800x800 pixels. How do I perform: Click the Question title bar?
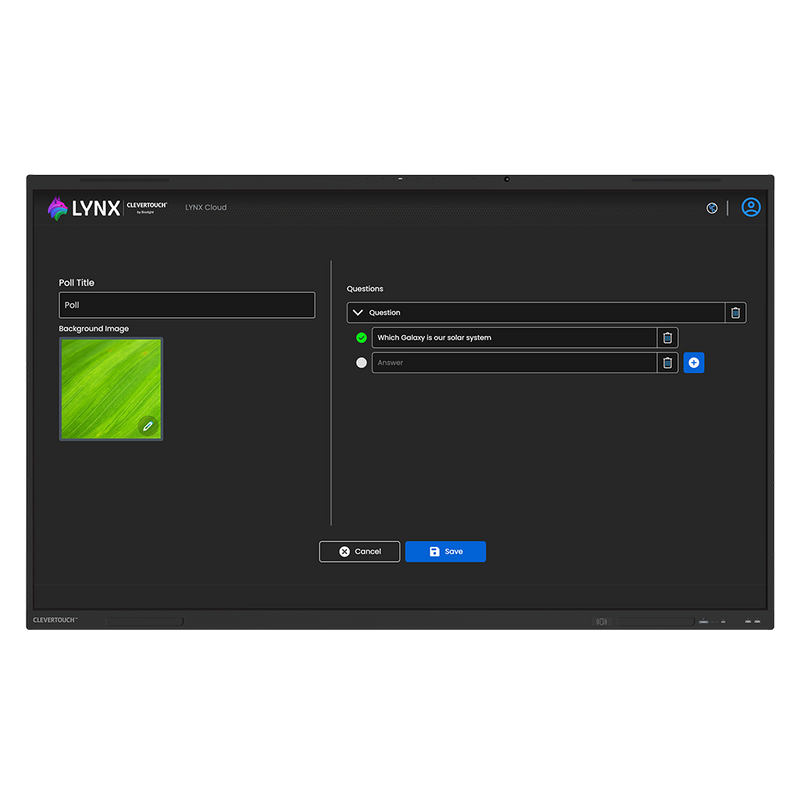pos(540,313)
